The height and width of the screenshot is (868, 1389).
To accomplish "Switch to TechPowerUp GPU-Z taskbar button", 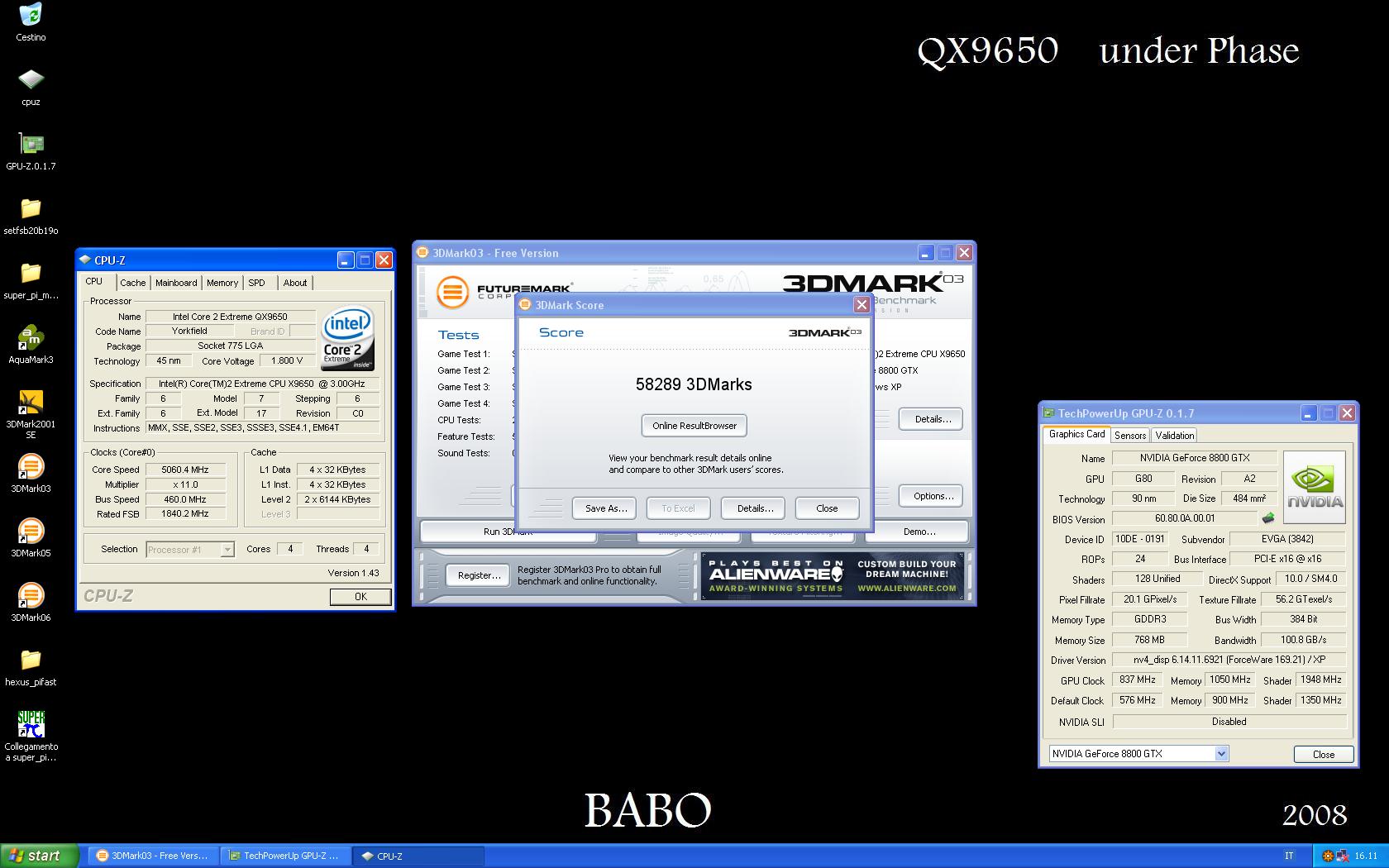I will tap(284, 856).
